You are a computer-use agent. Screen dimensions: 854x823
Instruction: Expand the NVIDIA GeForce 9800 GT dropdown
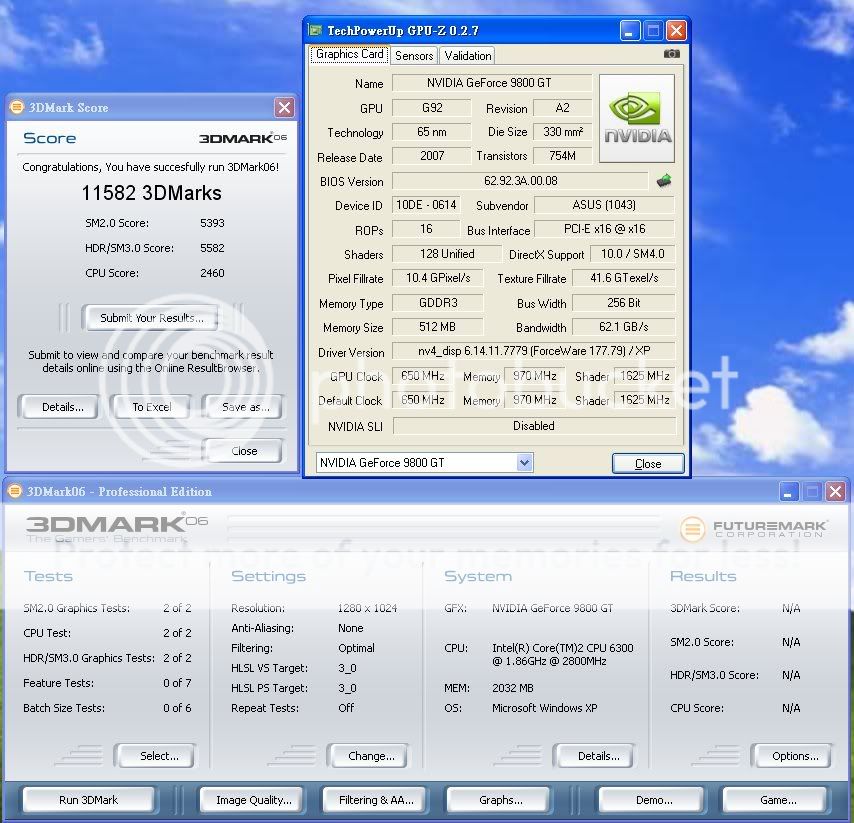click(524, 463)
